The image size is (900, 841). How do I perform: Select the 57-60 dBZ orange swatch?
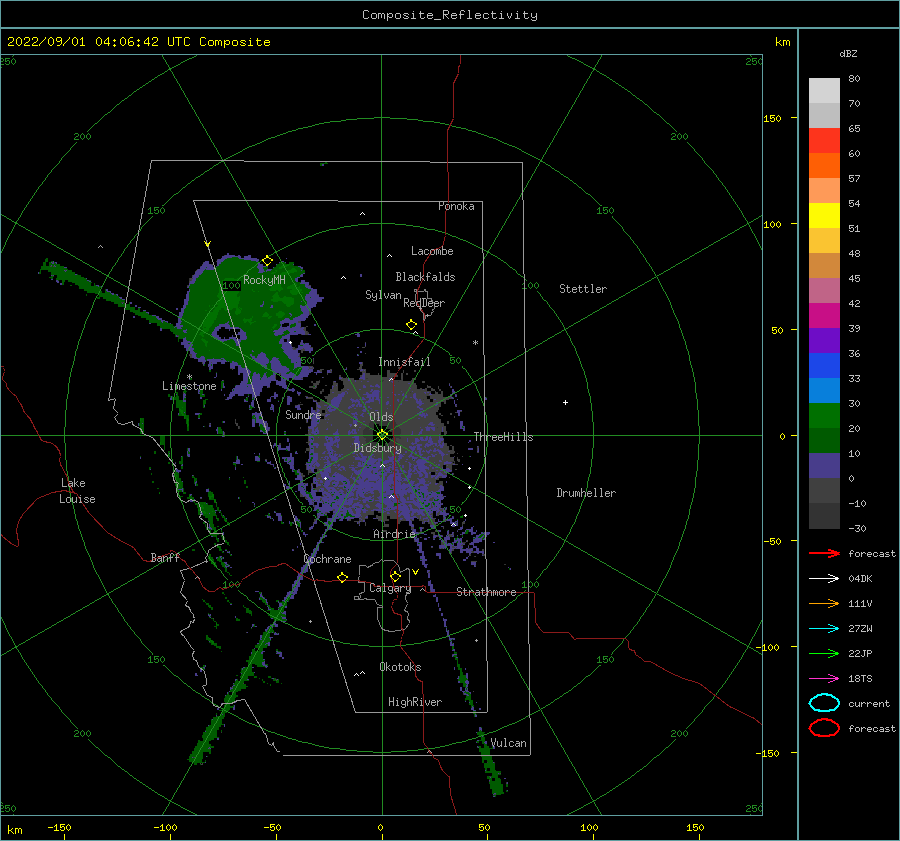[824, 166]
